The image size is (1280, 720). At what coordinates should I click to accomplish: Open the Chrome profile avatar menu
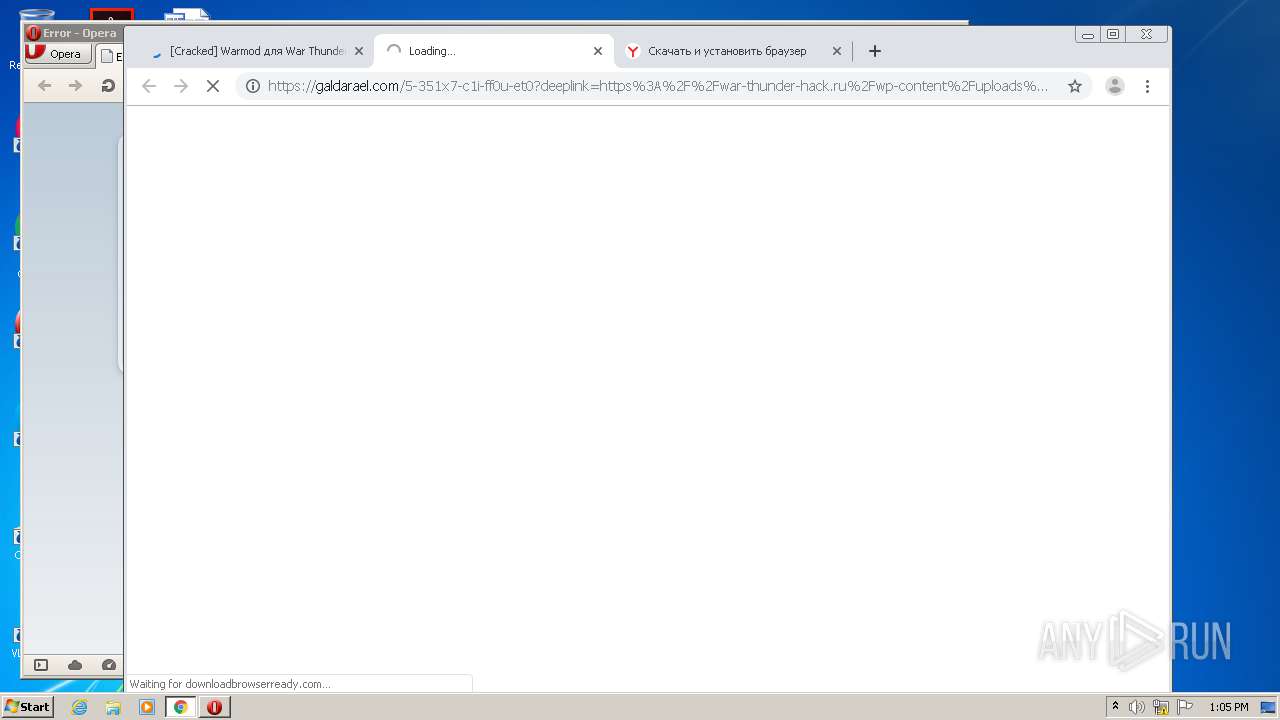[x=1114, y=86]
